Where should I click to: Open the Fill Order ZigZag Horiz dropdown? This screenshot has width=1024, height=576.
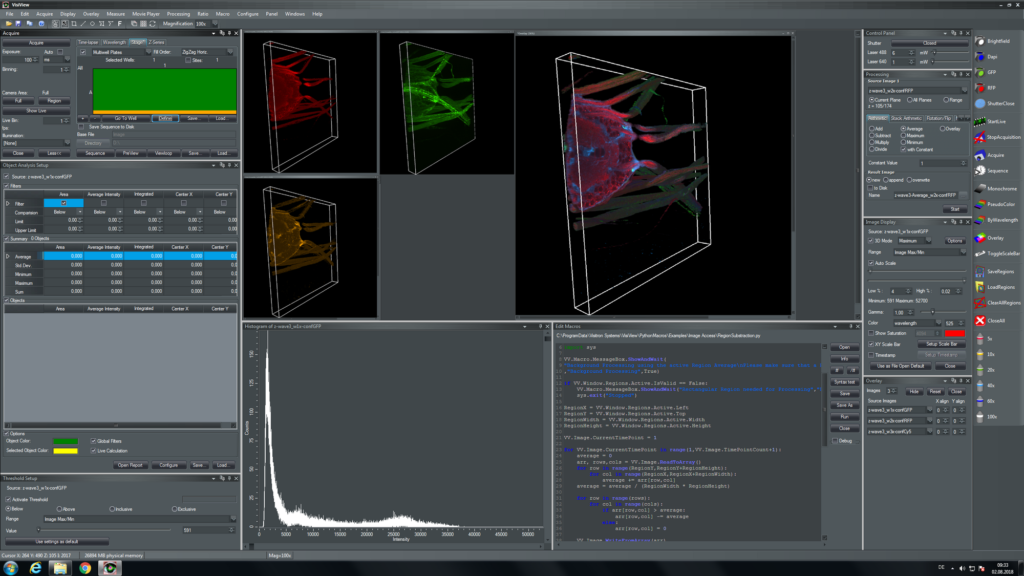tap(229, 52)
